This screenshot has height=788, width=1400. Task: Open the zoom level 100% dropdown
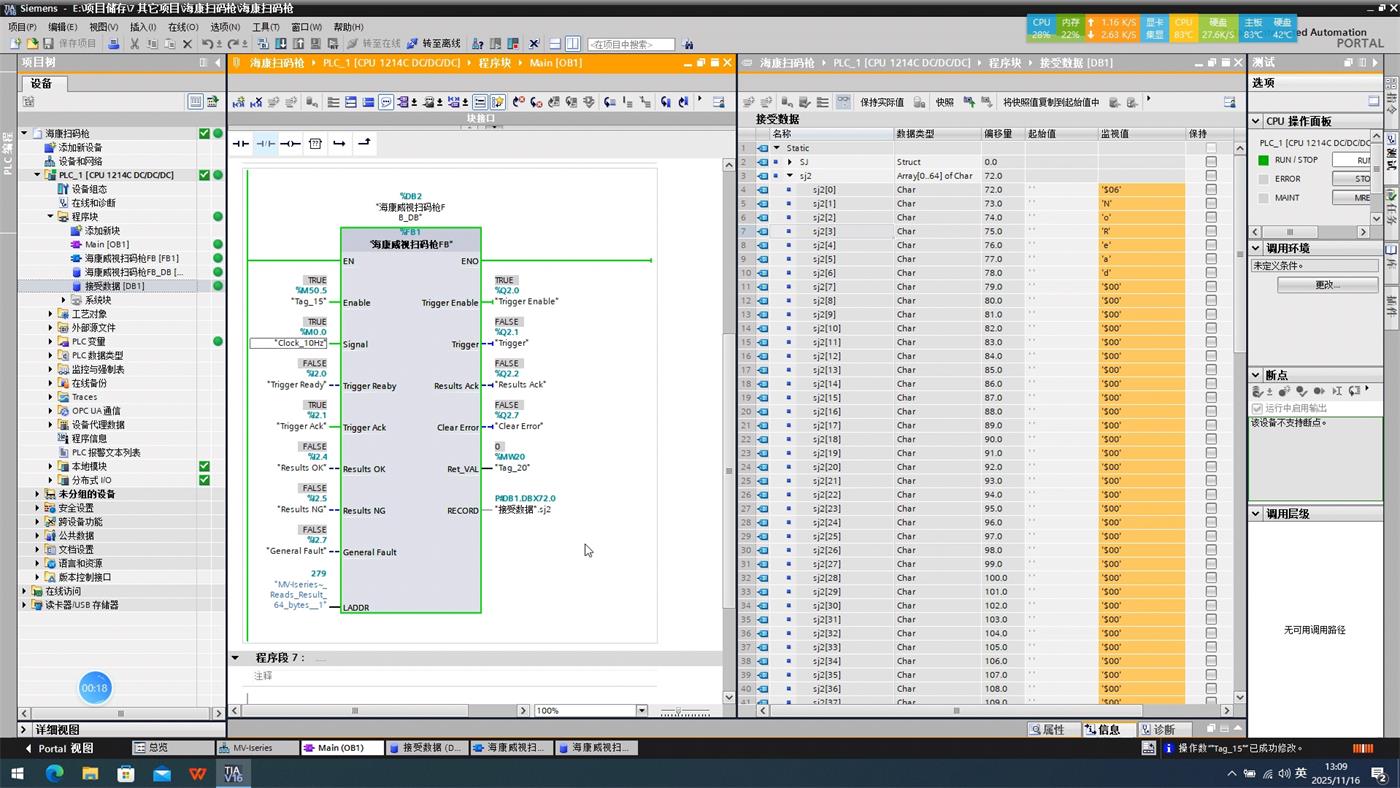[642, 711]
